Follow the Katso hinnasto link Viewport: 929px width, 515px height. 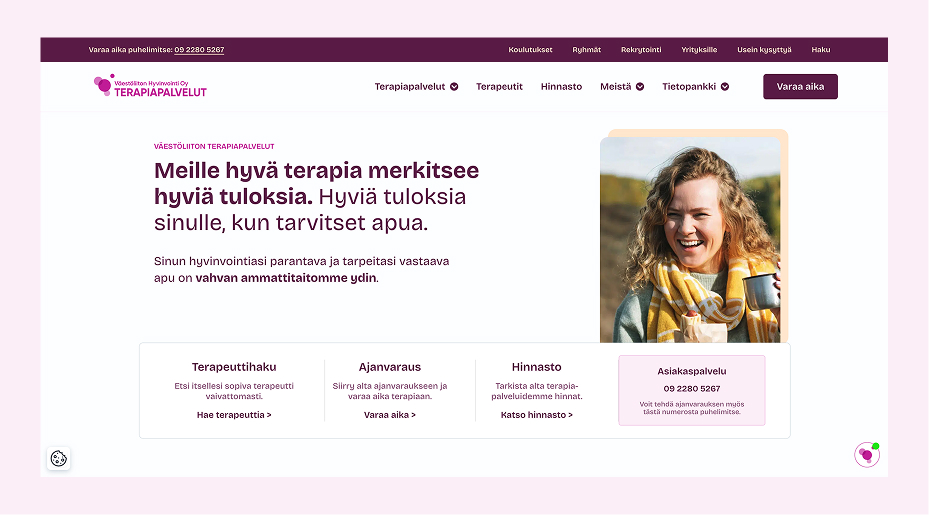coord(537,415)
